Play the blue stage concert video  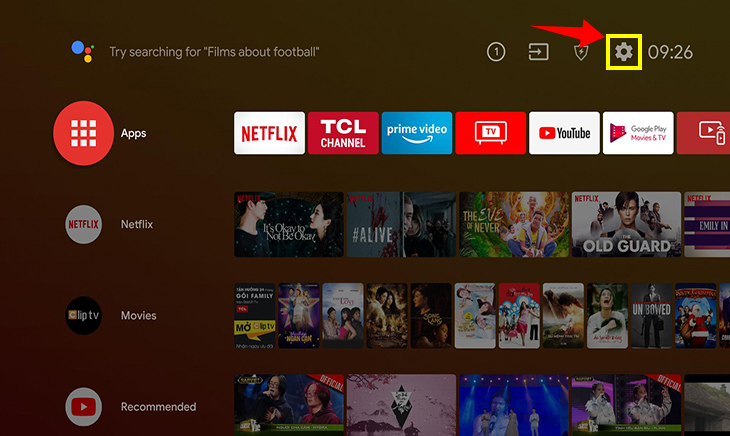click(x=514, y=405)
